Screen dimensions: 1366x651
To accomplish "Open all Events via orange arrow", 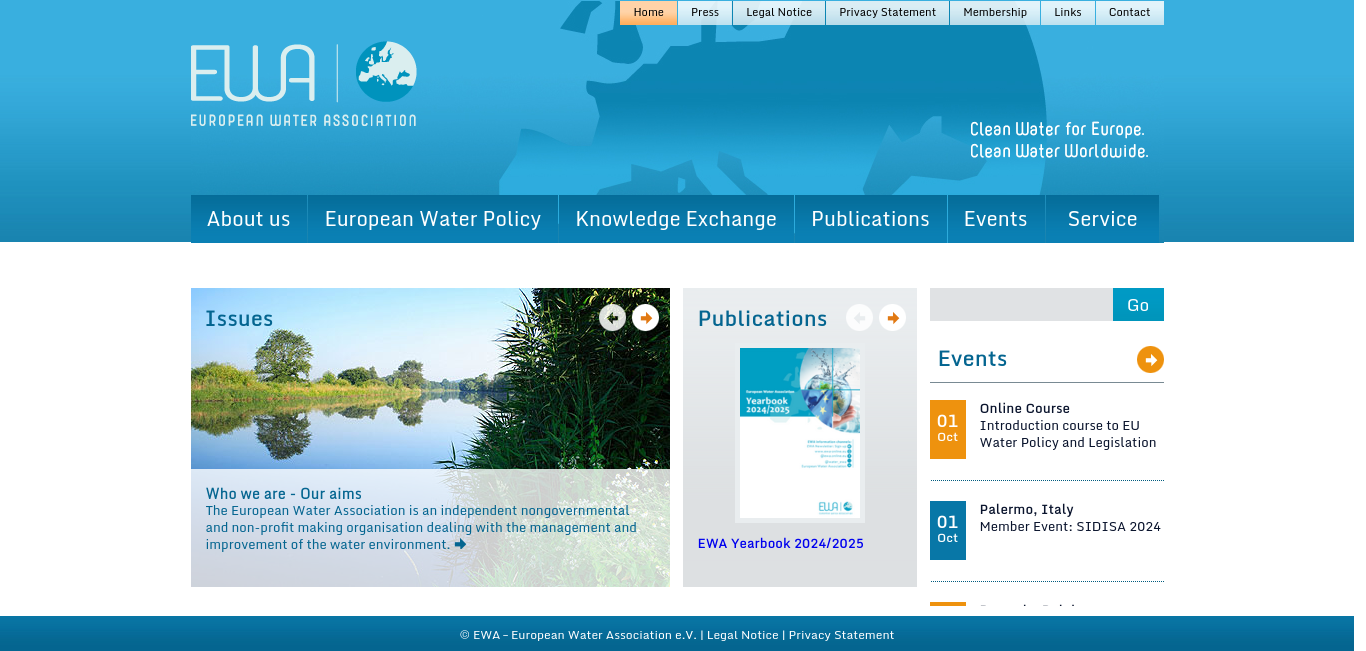I will [1150, 359].
